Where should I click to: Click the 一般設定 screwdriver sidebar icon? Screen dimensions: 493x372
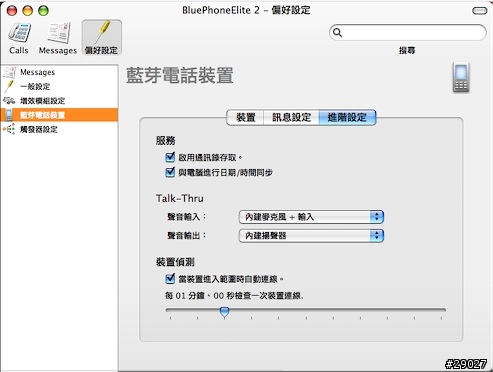click(9, 86)
